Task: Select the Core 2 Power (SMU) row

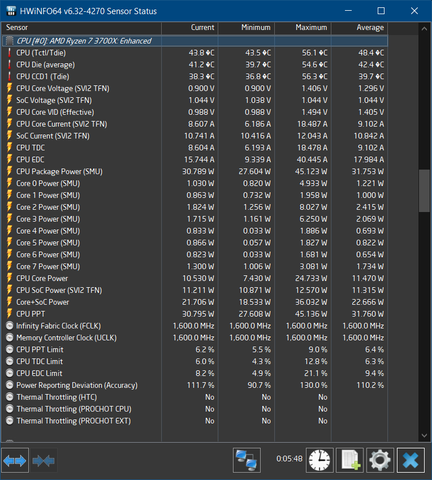Action: pyautogui.click(x=195, y=207)
